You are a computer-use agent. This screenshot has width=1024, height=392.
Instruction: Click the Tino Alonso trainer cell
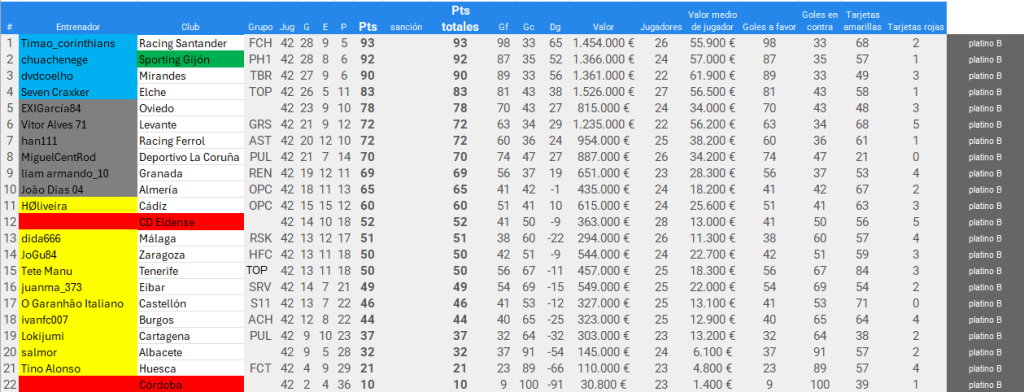(x=78, y=368)
